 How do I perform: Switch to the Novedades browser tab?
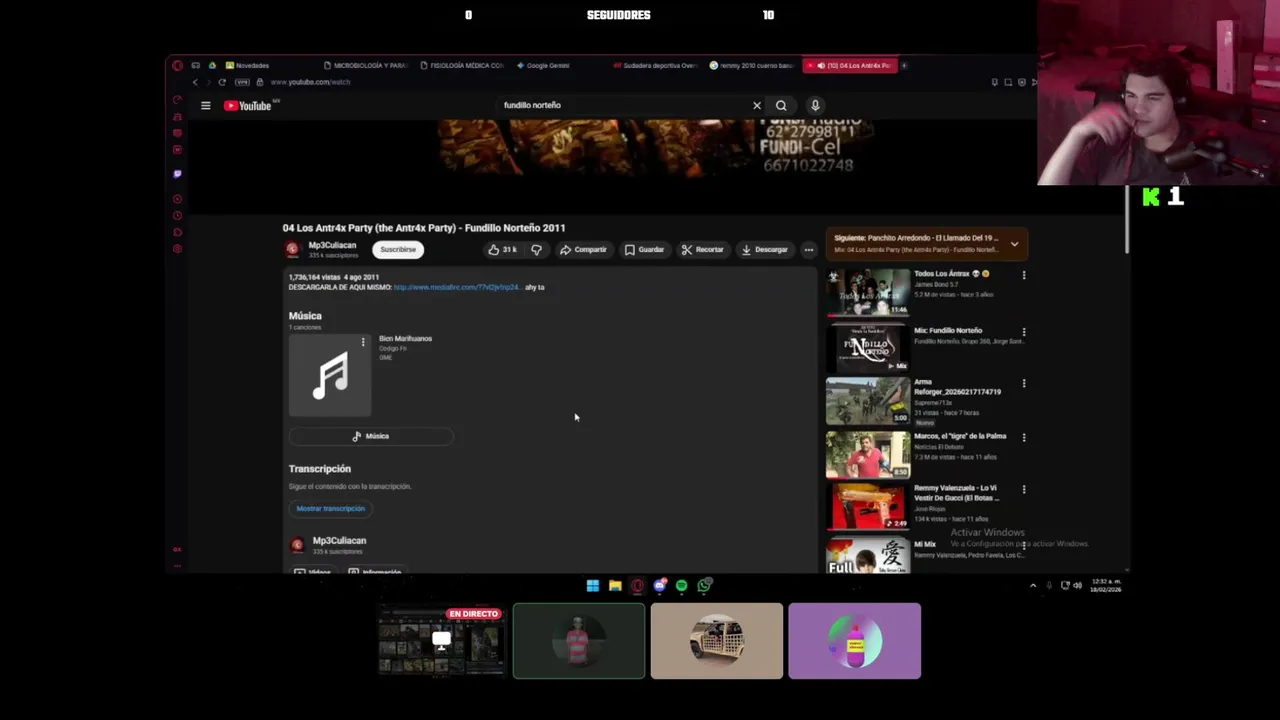pyautogui.click(x=247, y=65)
